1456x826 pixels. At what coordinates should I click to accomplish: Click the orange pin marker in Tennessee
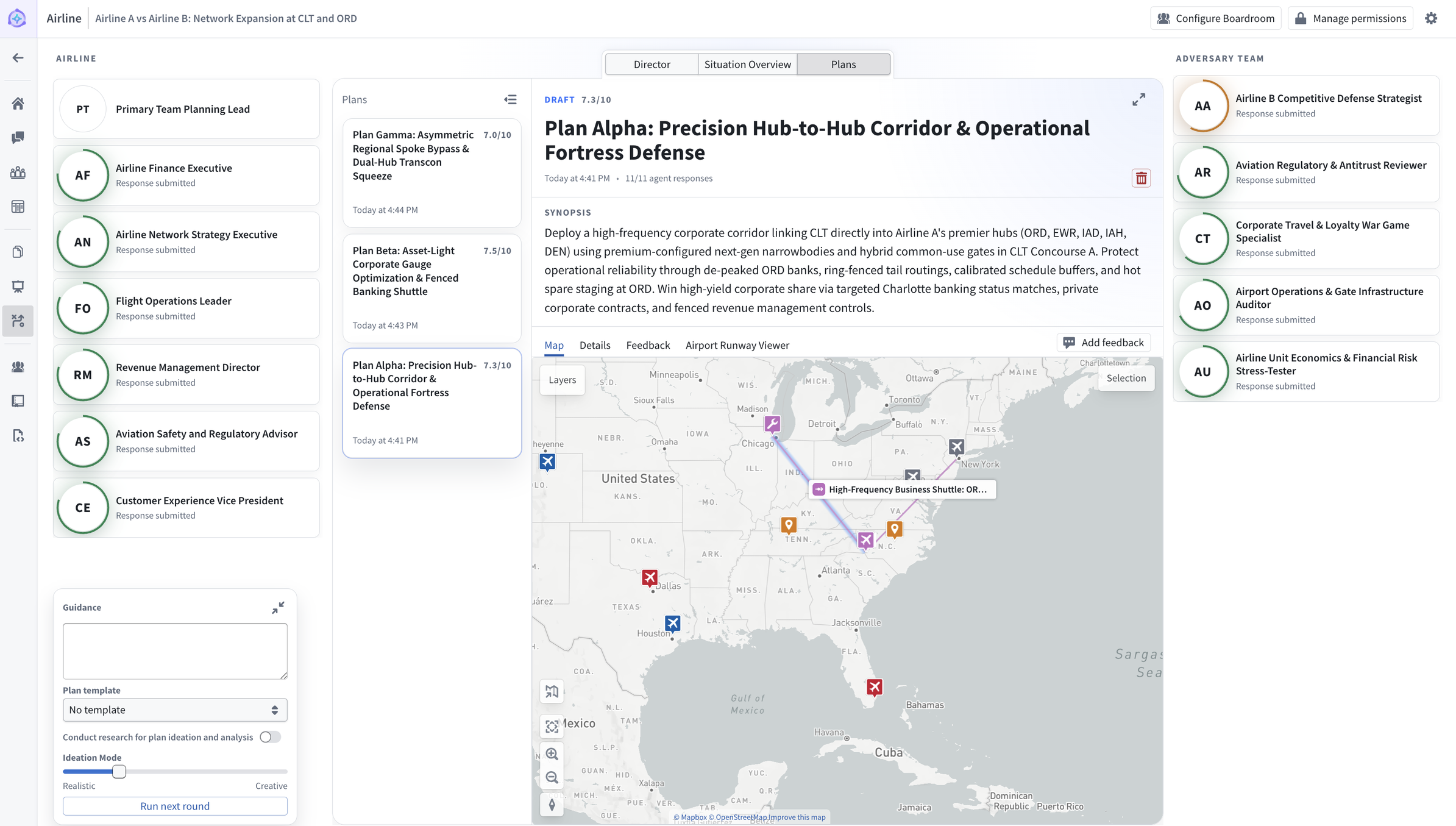789,525
